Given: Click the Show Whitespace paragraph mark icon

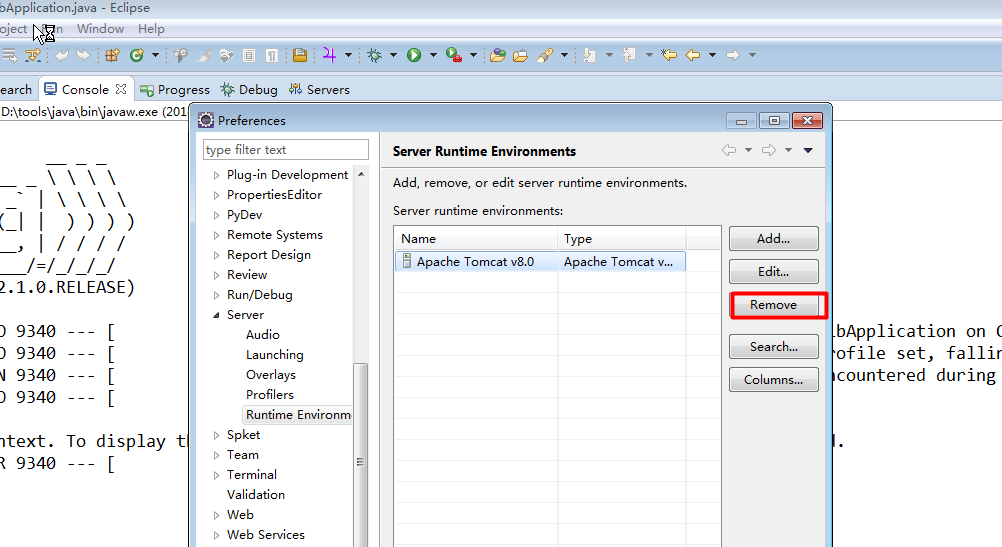Looking at the screenshot, I should (272, 56).
